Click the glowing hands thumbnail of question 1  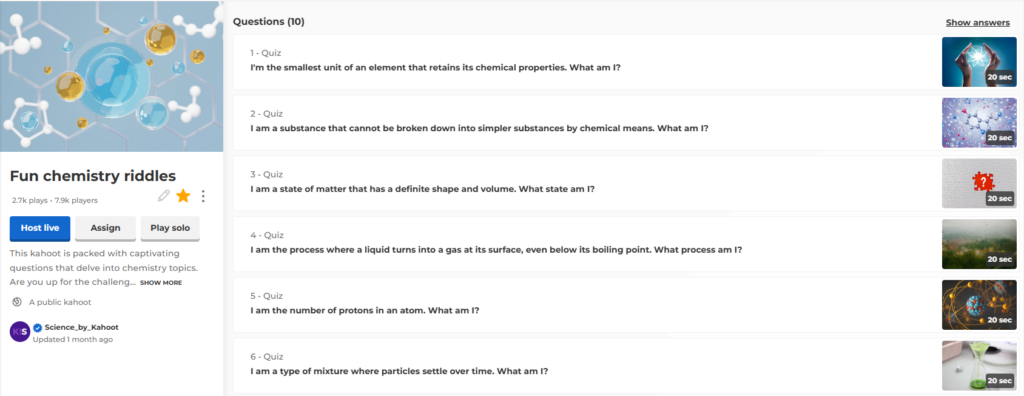979,62
